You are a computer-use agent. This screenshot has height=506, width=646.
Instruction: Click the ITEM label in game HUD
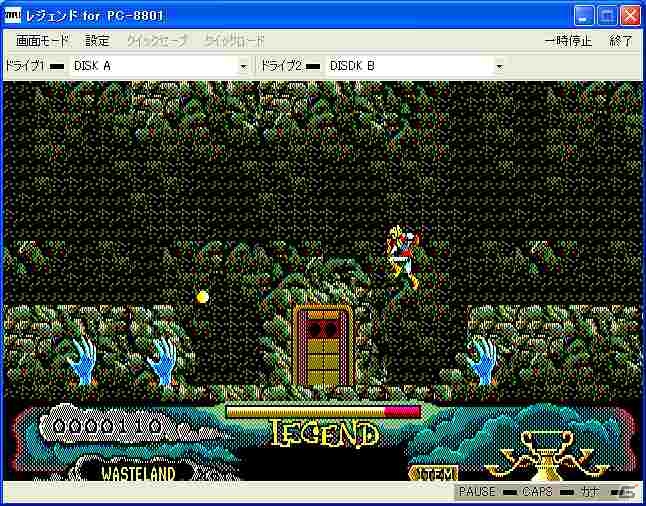(x=434, y=474)
